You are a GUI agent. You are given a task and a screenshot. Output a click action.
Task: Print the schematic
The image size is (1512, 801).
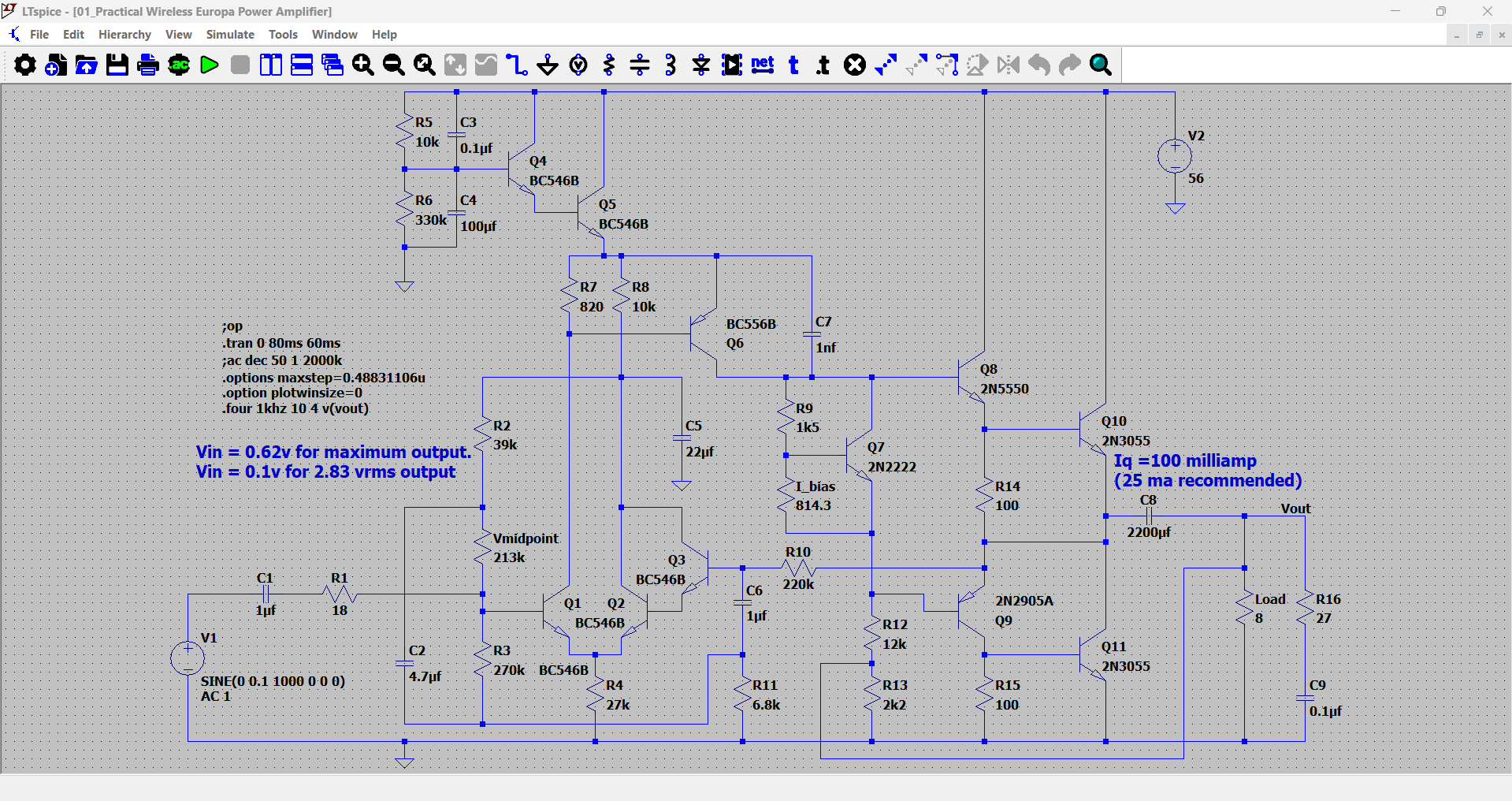point(148,65)
